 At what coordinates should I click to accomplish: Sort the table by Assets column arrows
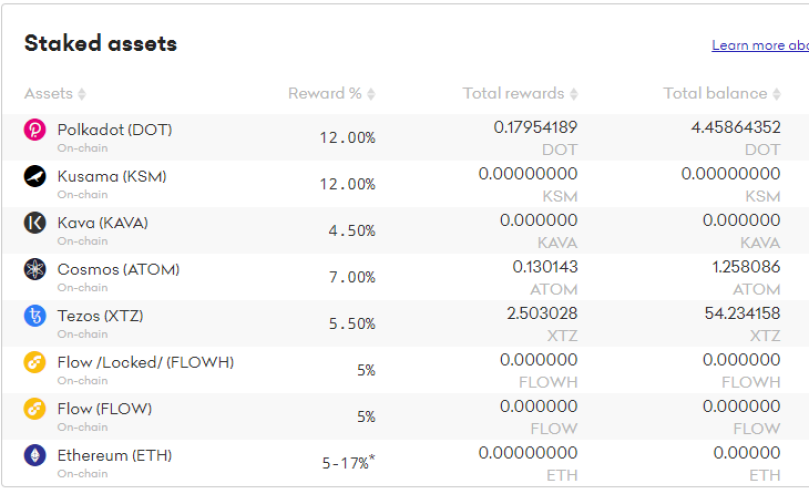[82, 94]
